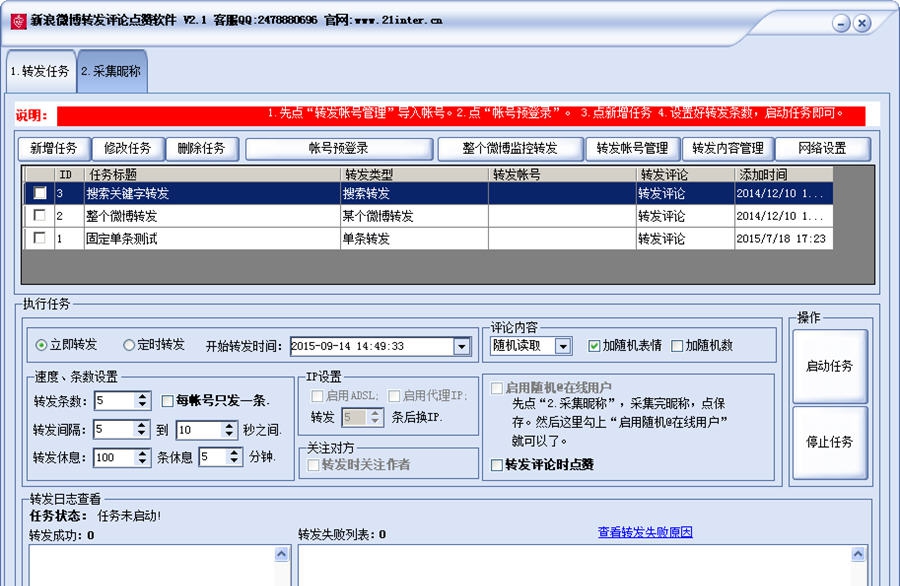Click the 删除任务 (Delete Task) button
The height and width of the screenshot is (586, 900).
[200, 148]
